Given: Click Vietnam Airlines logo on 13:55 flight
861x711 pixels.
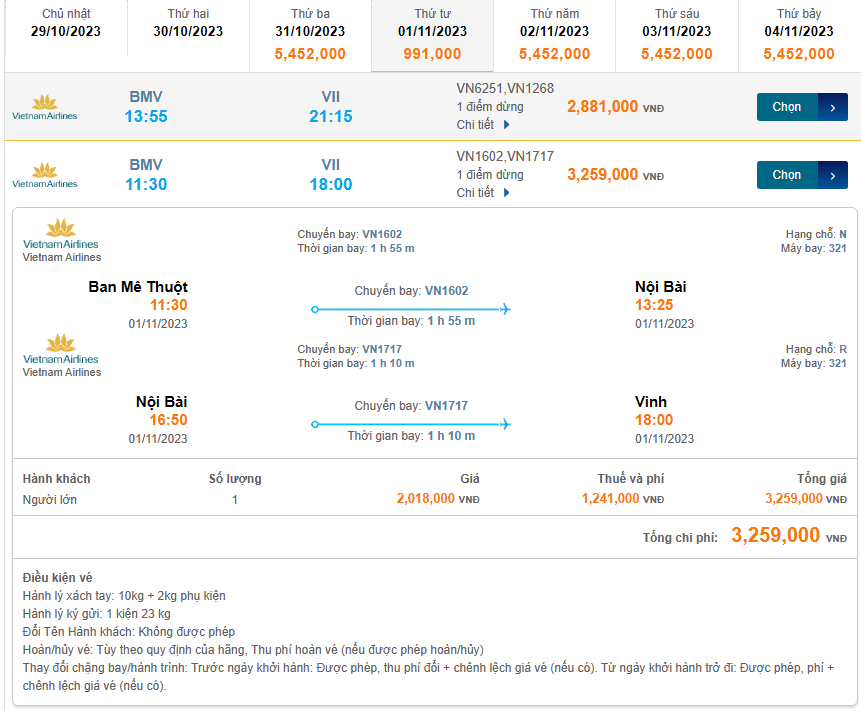Looking at the screenshot, I should 44,107.
